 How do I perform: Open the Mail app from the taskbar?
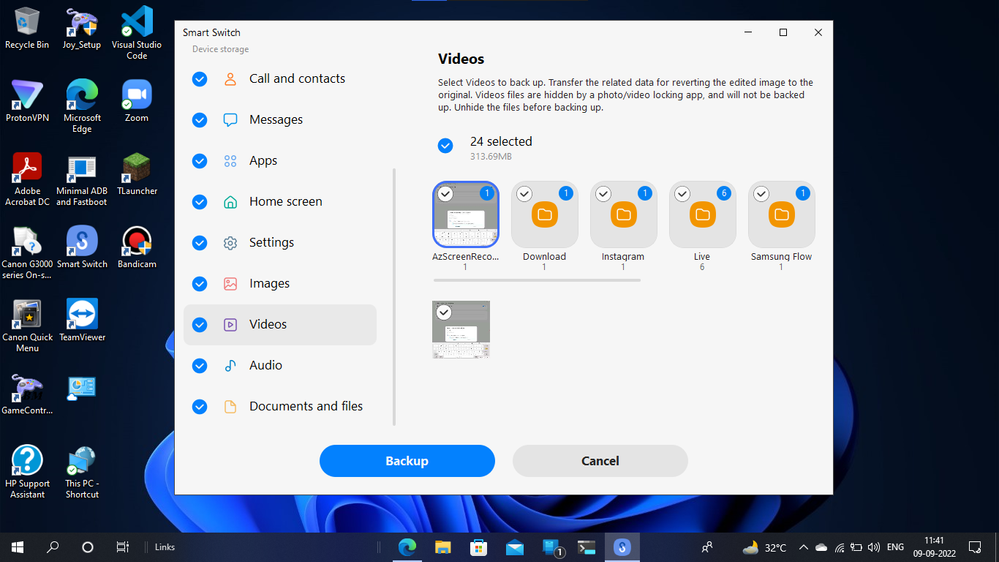tap(515, 547)
